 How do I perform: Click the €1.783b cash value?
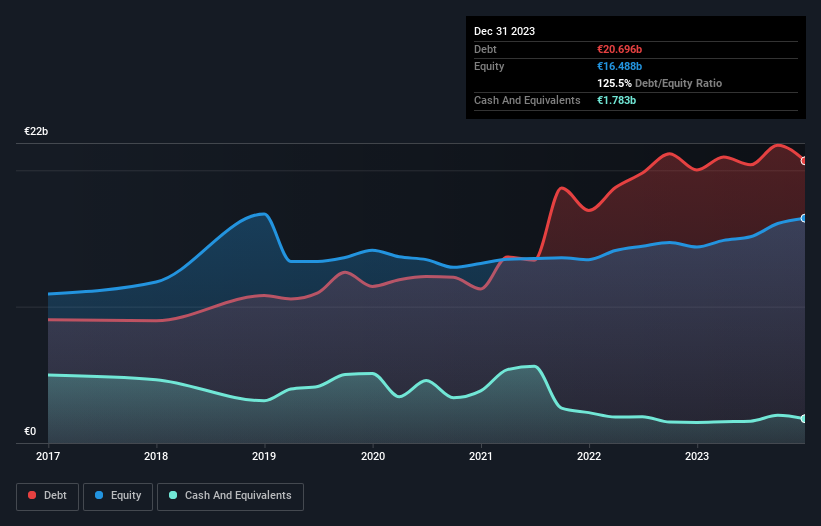click(616, 100)
